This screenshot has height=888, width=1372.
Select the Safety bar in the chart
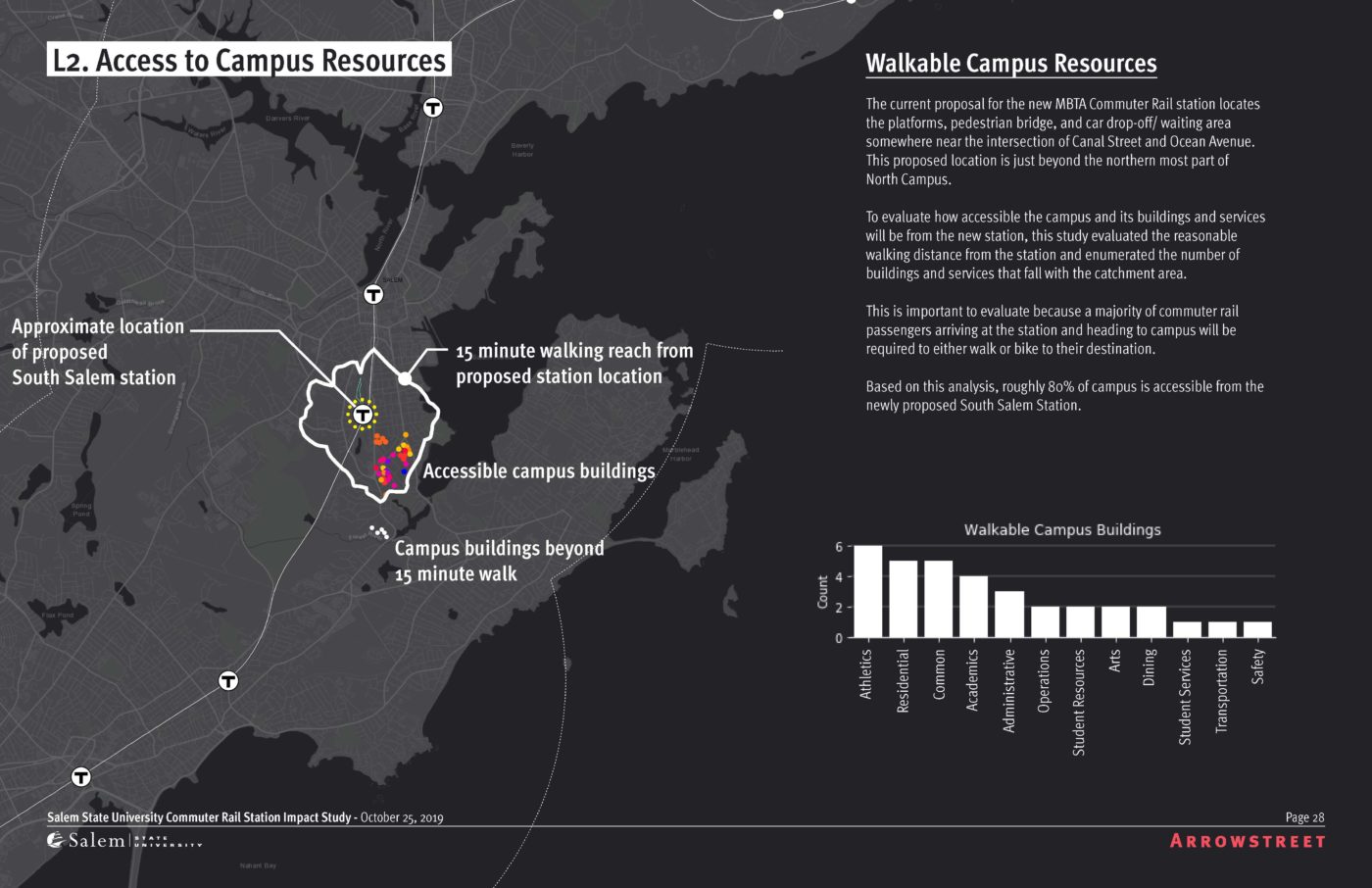(1257, 629)
